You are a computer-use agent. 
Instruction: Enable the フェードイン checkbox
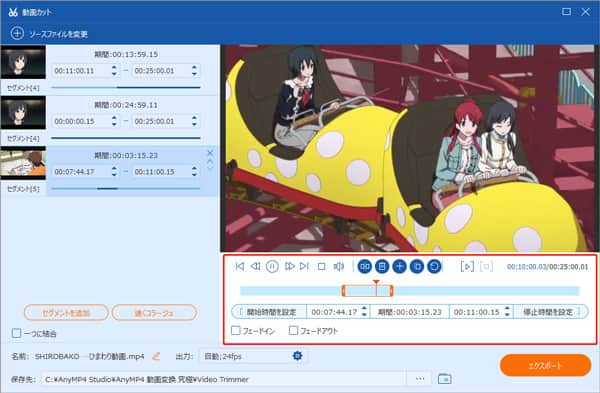(x=236, y=330)
